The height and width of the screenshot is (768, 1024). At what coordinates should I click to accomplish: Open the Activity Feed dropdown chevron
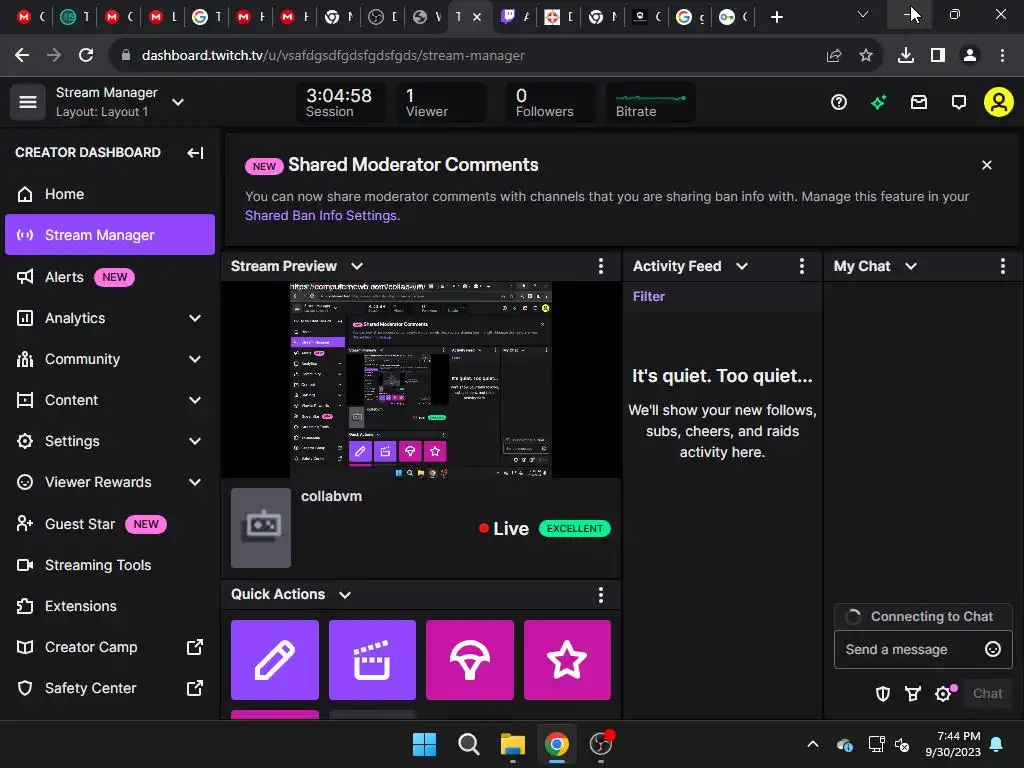pos(742,266)
